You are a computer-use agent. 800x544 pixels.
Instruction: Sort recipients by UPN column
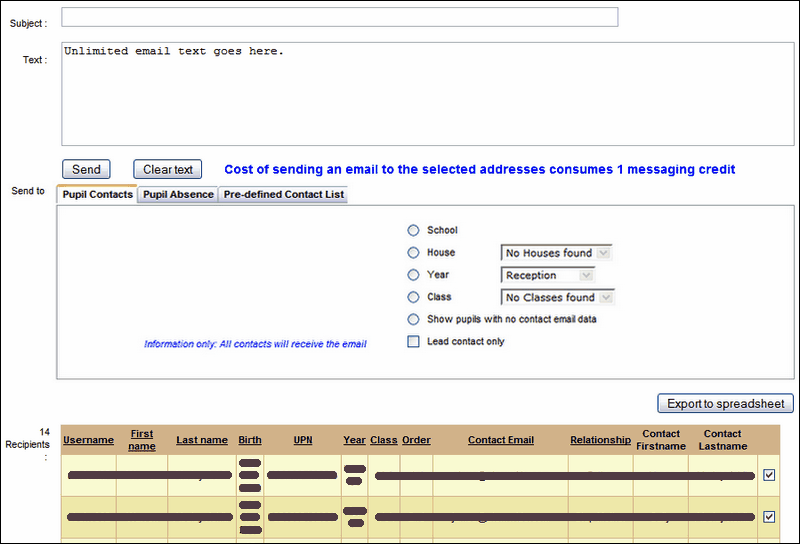tap(303, 440)
